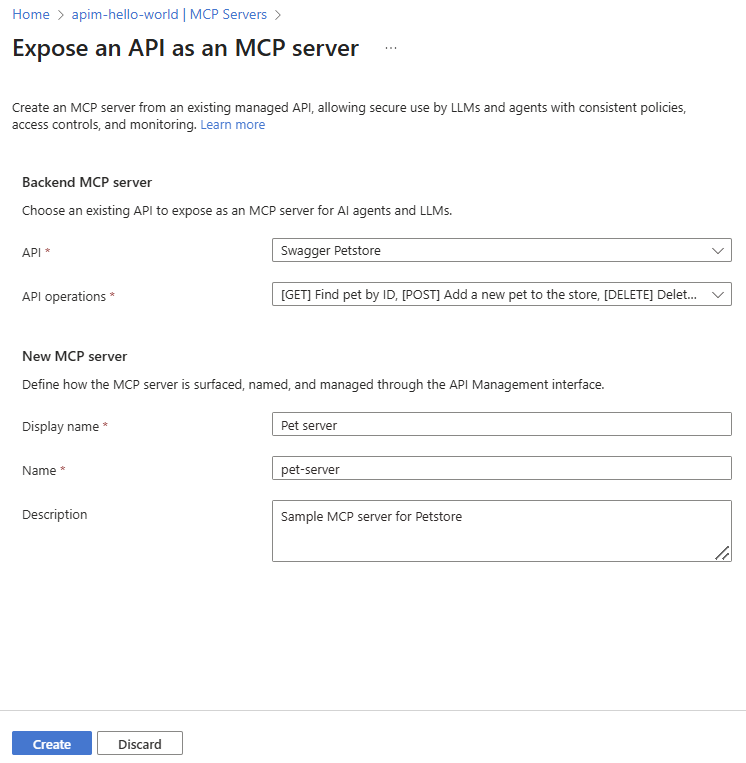Click the page title Expose an API
The image size is (746, 763).
pyautogui.click(x=185, y=48)
